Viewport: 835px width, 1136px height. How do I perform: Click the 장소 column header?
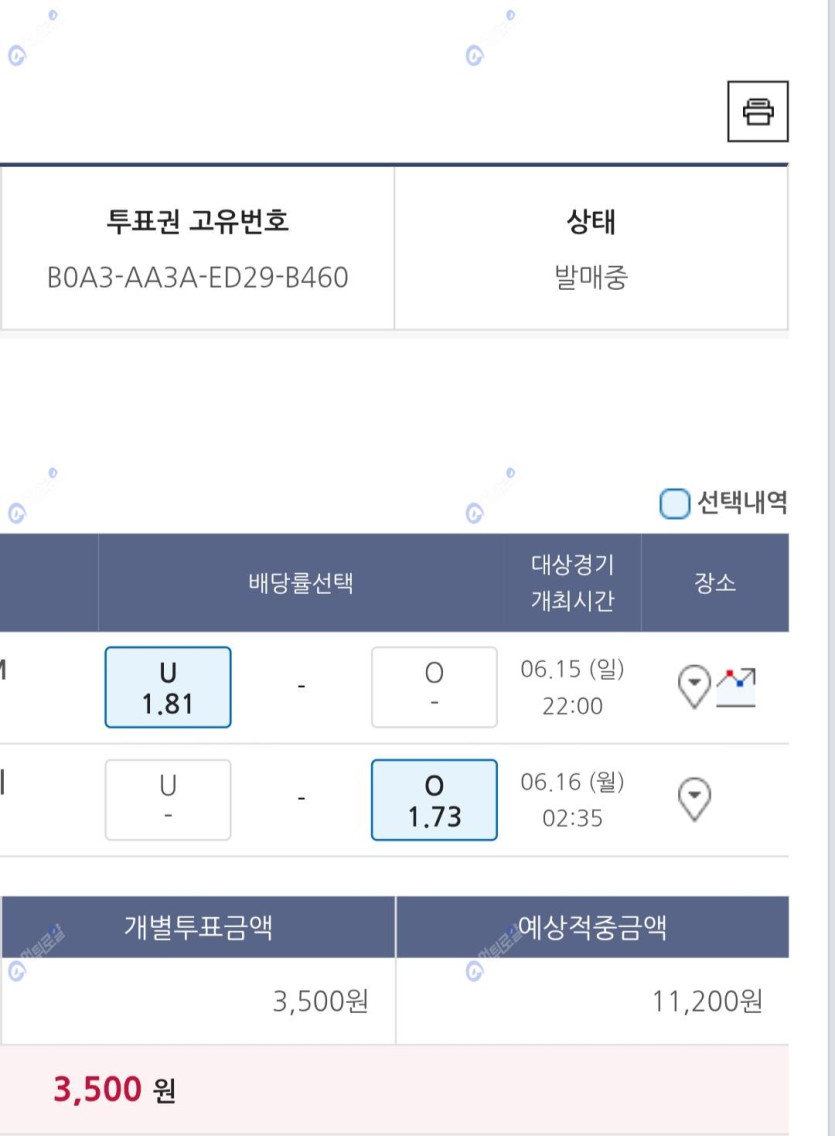point(715,582)
